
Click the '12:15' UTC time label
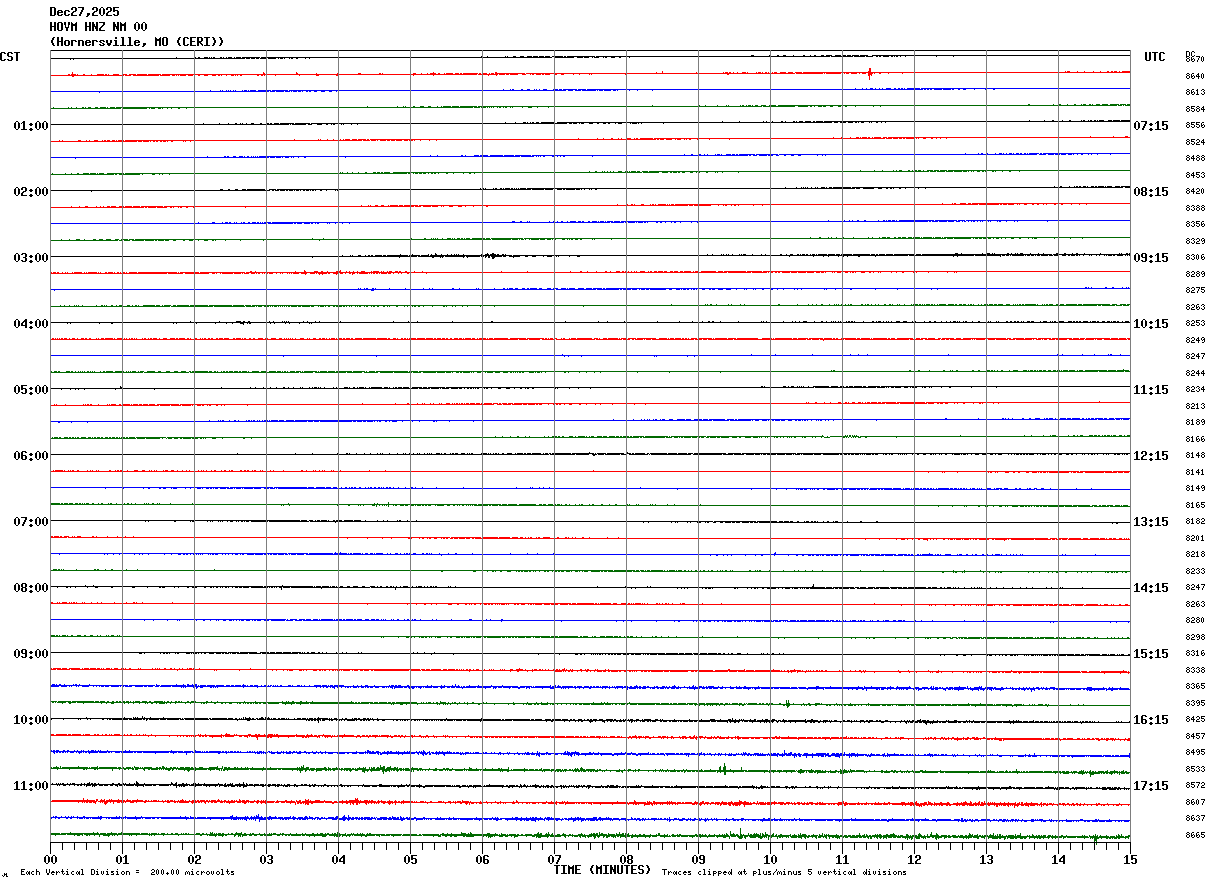[x=1151, y=456]
